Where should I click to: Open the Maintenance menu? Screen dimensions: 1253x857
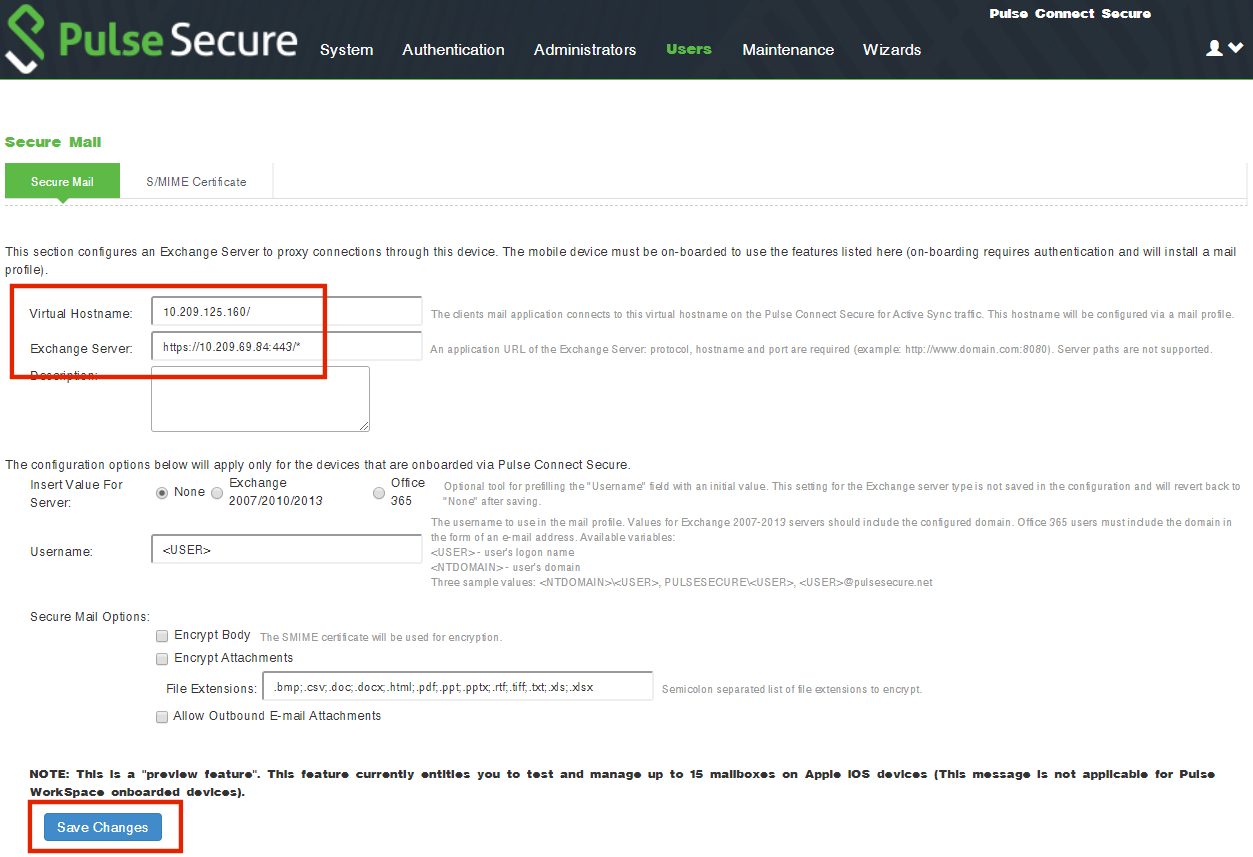point(788,50)
